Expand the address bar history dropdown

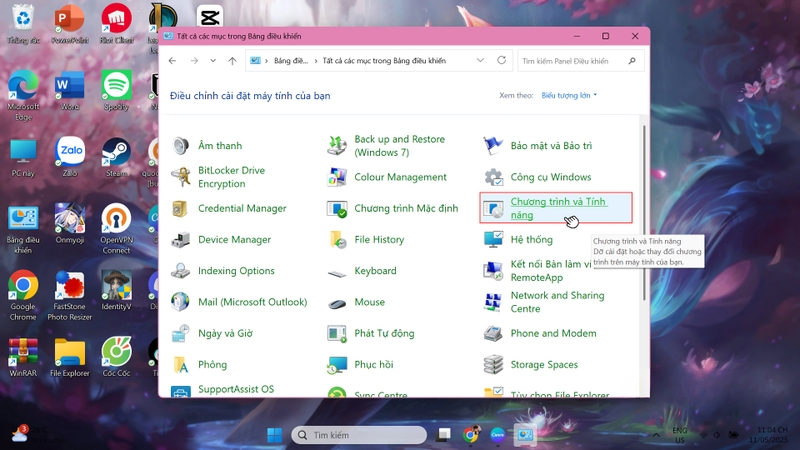pyautogui.click(x=480, y=60)
